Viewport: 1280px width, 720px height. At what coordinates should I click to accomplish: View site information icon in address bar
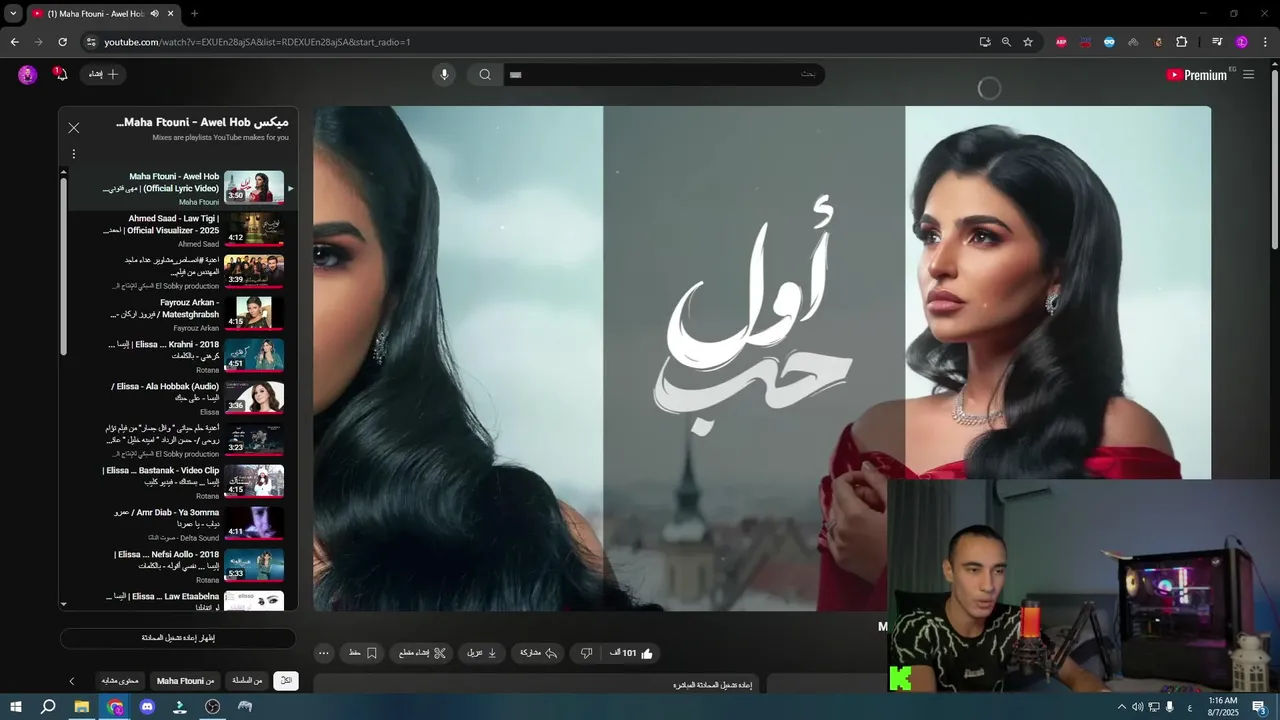[91, 42]
